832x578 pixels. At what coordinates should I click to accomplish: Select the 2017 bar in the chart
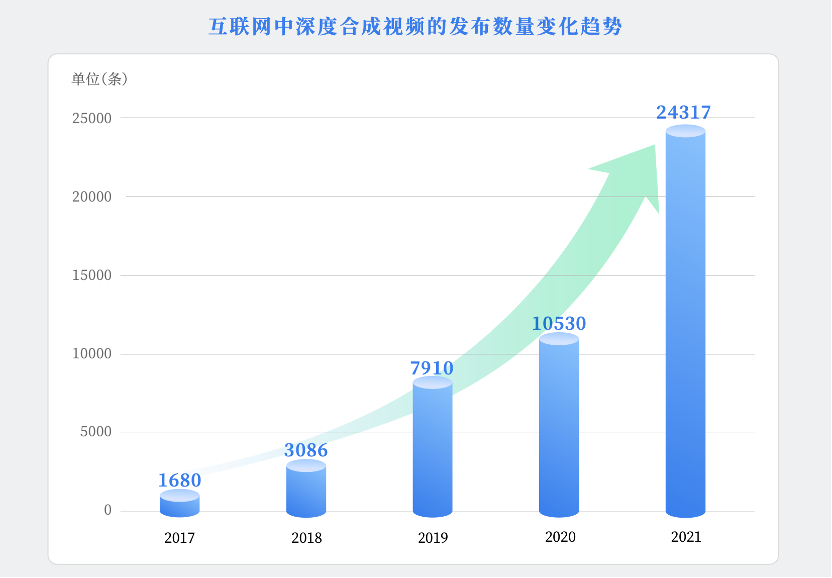pyautogui.click(x=180, y=505)
